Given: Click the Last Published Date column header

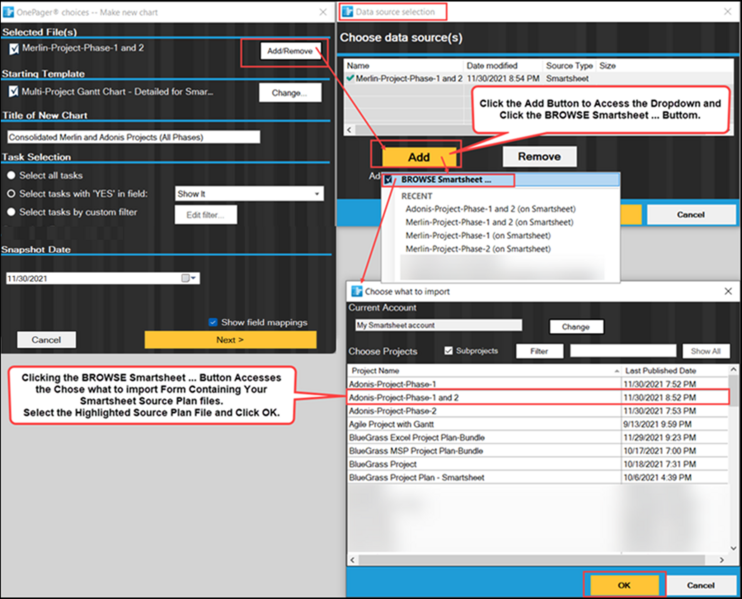Looking at the screenshot, I should point(675,370).
